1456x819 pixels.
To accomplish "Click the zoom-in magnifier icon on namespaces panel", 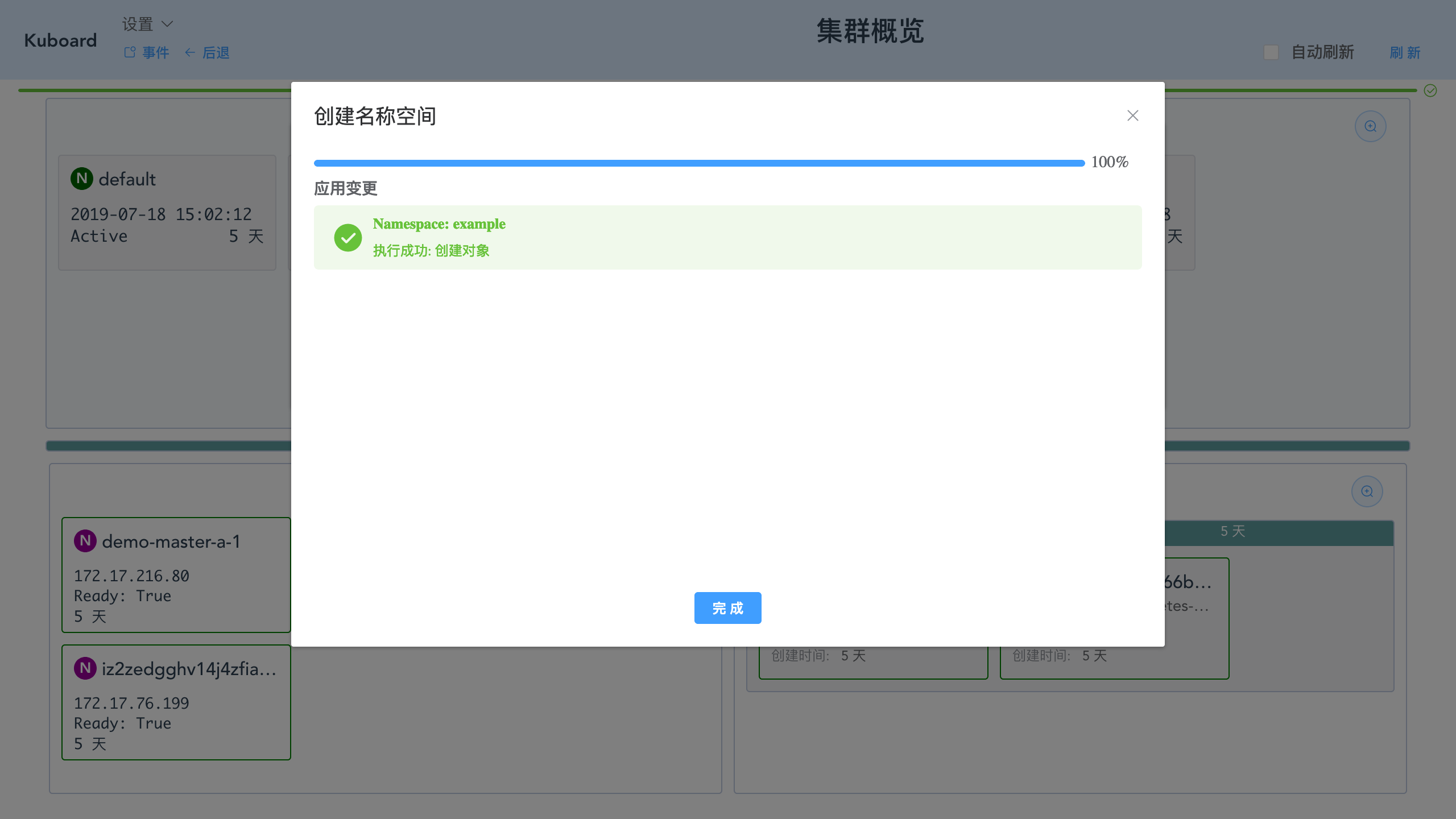I will click(1370, 126).
